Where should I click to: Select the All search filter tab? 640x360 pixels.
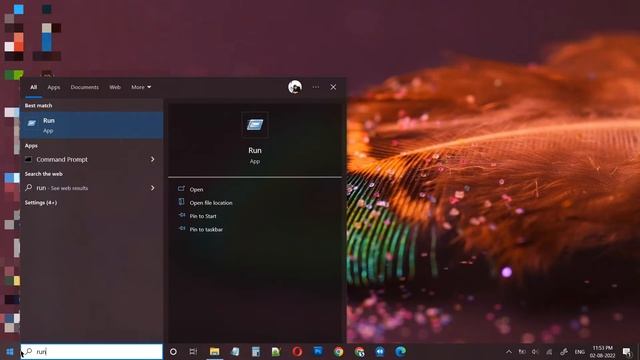[33, 87]
